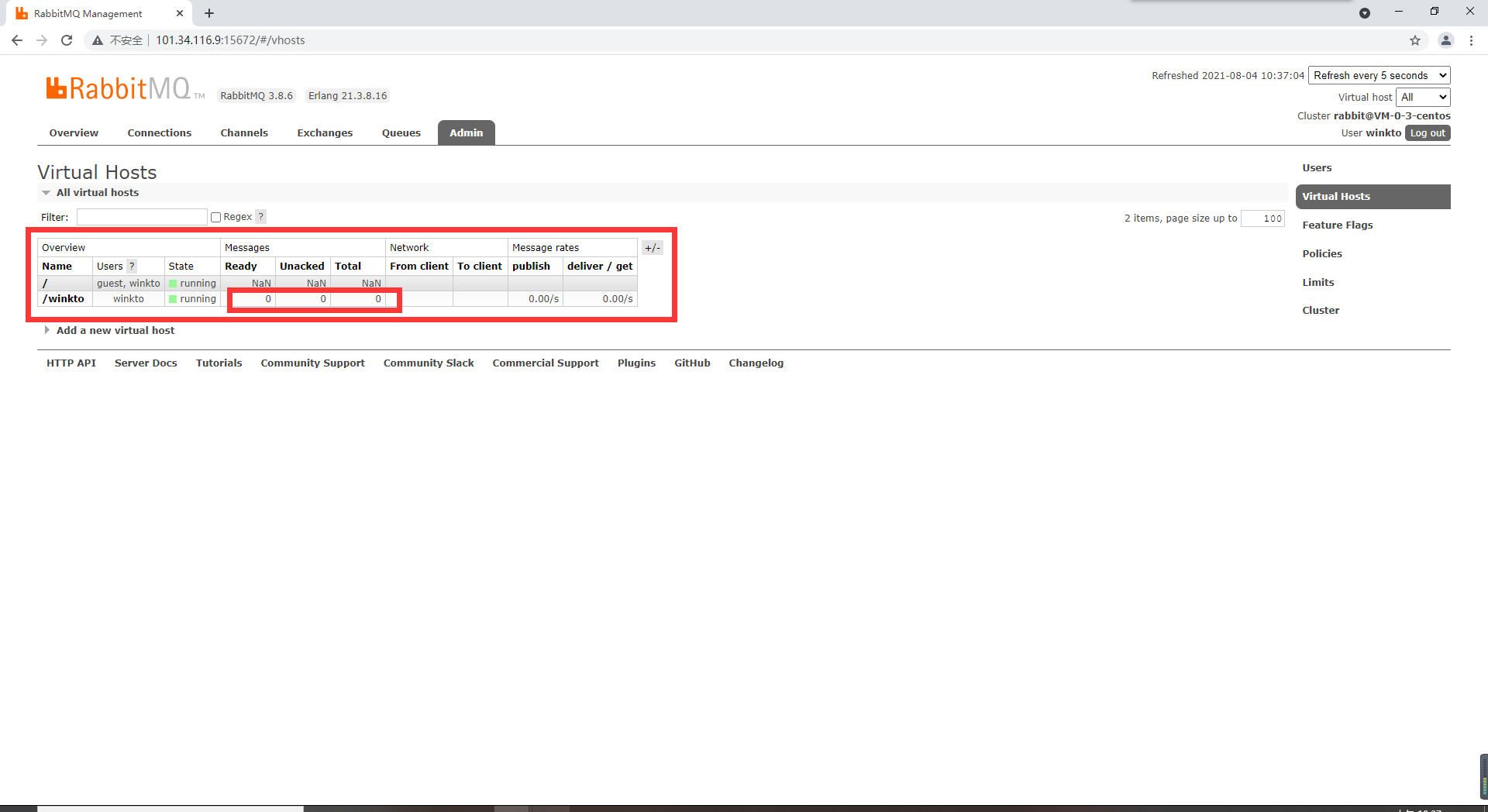Image resolution: width=1488 pixels, height=812 pixels.
Task: Open the /winkto virtual host link
Action: pos(63,298)
